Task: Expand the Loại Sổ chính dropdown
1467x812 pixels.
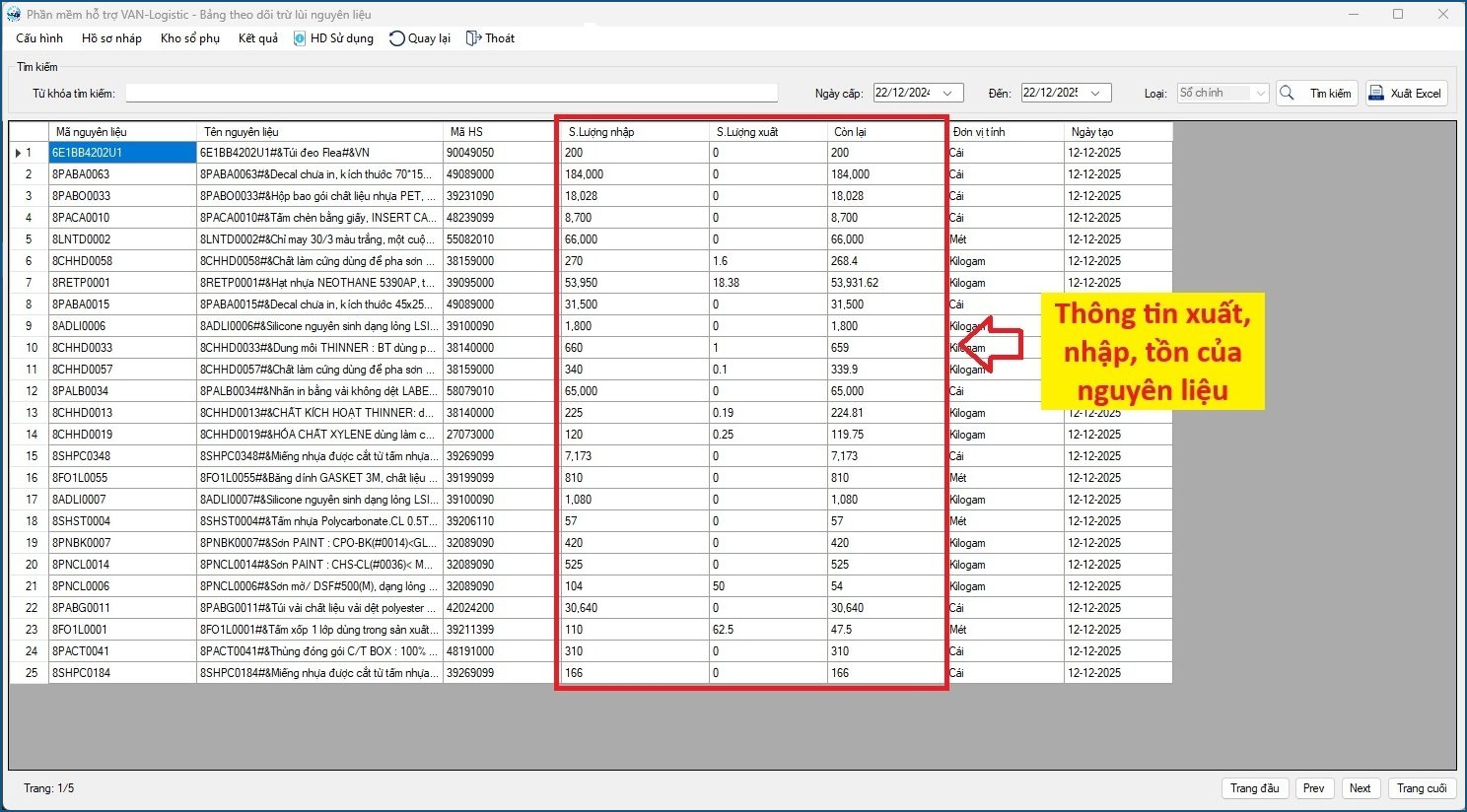Action: tap(1260, 94)
